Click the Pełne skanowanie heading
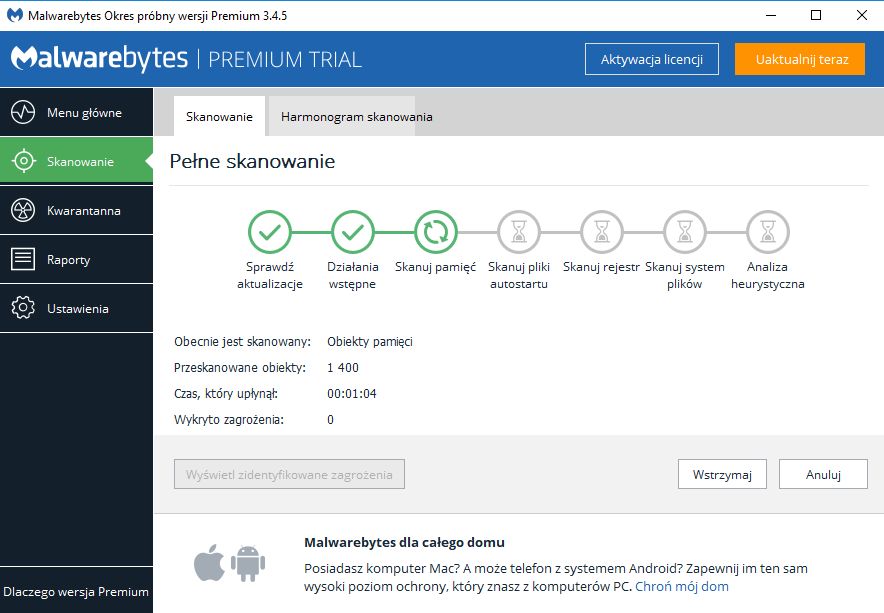Screen dimensions: 884x613 click(x=253, y=161)
